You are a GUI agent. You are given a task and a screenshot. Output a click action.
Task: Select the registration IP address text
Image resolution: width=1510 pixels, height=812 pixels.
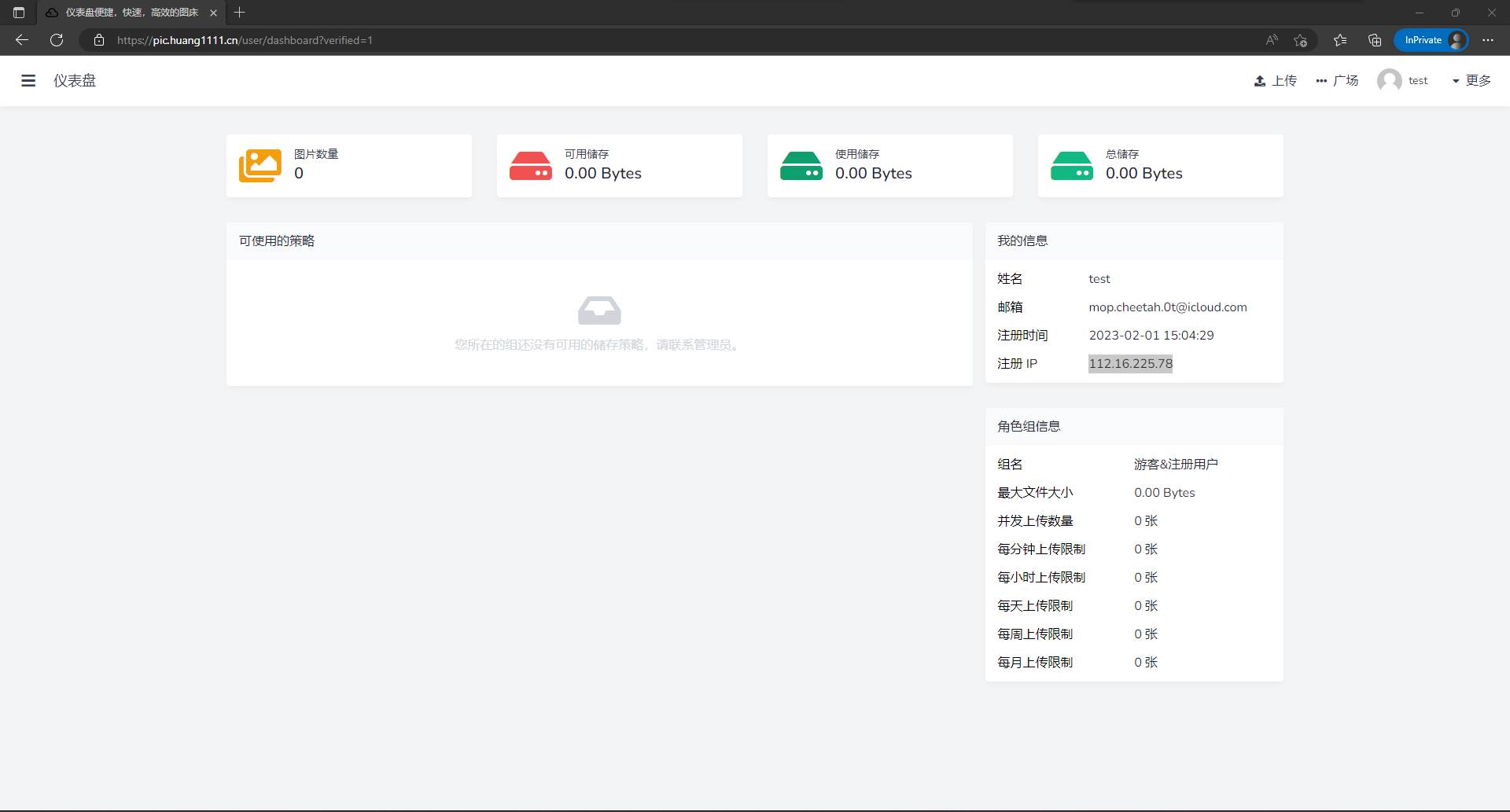tap(1130, 363)
